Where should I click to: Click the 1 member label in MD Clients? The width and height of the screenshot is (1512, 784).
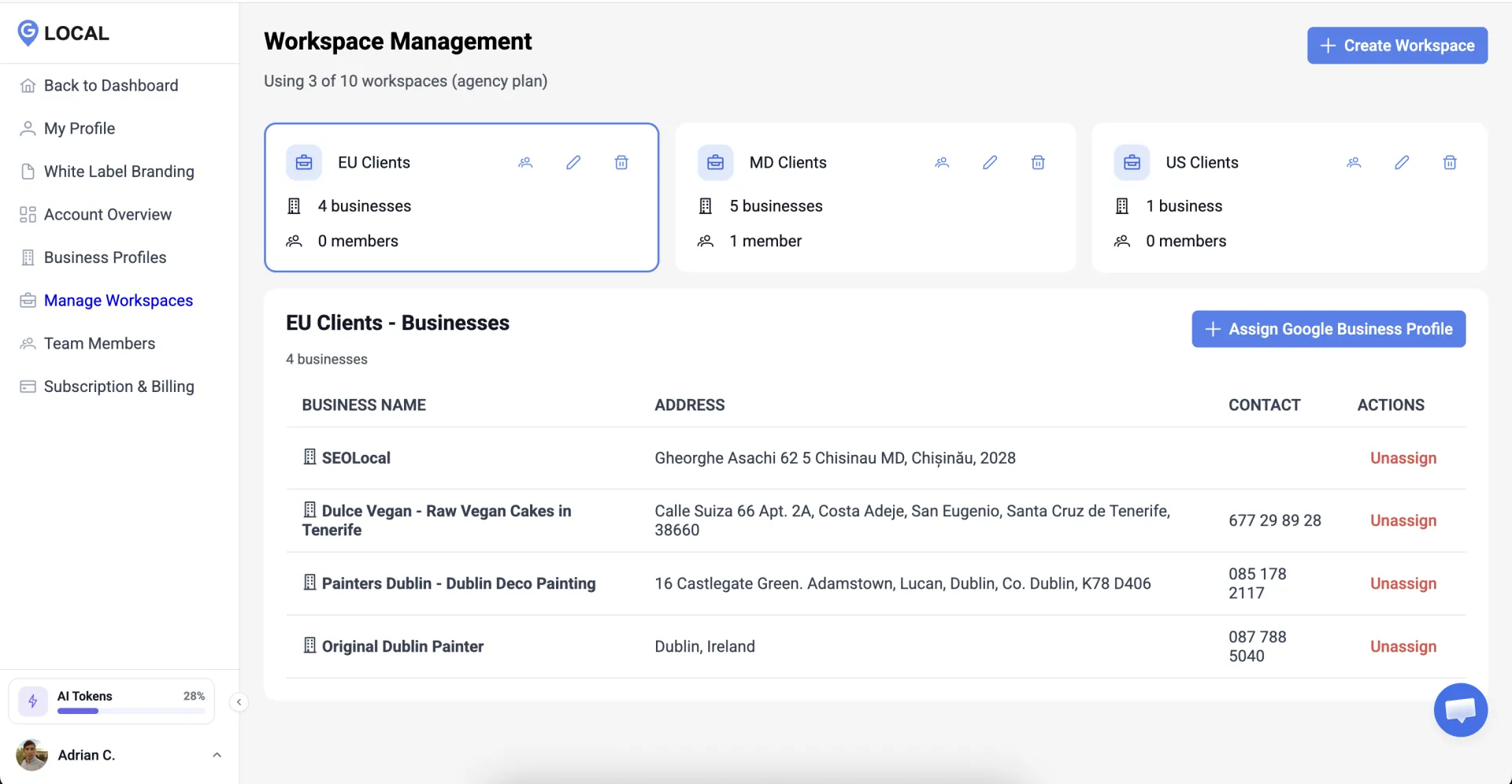click(x=765, y=242)
